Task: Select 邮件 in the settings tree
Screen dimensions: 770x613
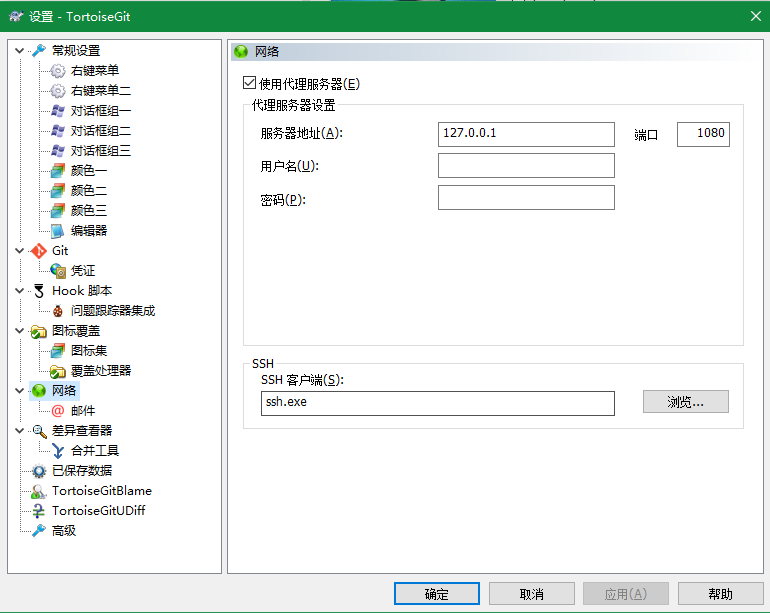Action: click(x=83, y=411)
